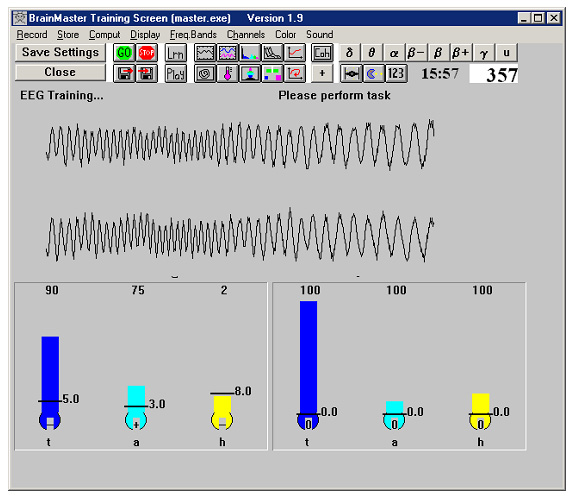Screen dimensions: 575x498
Task: Click the tall blue t bar in right panel
Action: click(x=308, y=358)
